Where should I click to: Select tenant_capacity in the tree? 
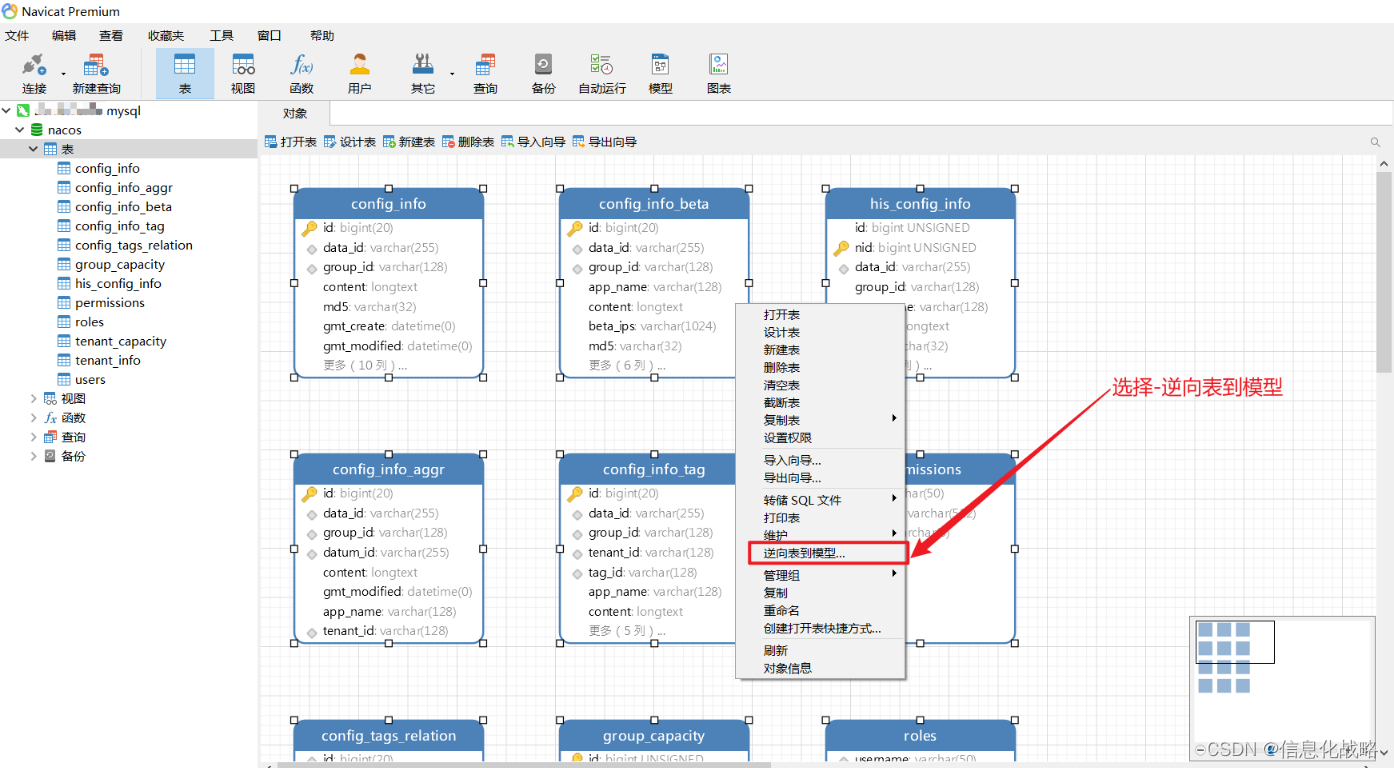(121, 341)
